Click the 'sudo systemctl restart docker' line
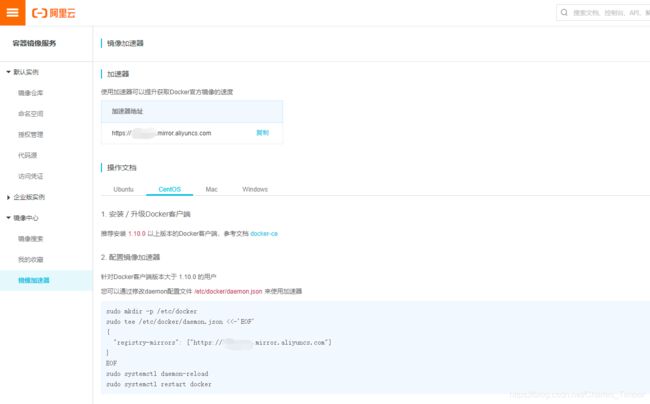This screenshot has height=404, width=650. click(159, 384)
